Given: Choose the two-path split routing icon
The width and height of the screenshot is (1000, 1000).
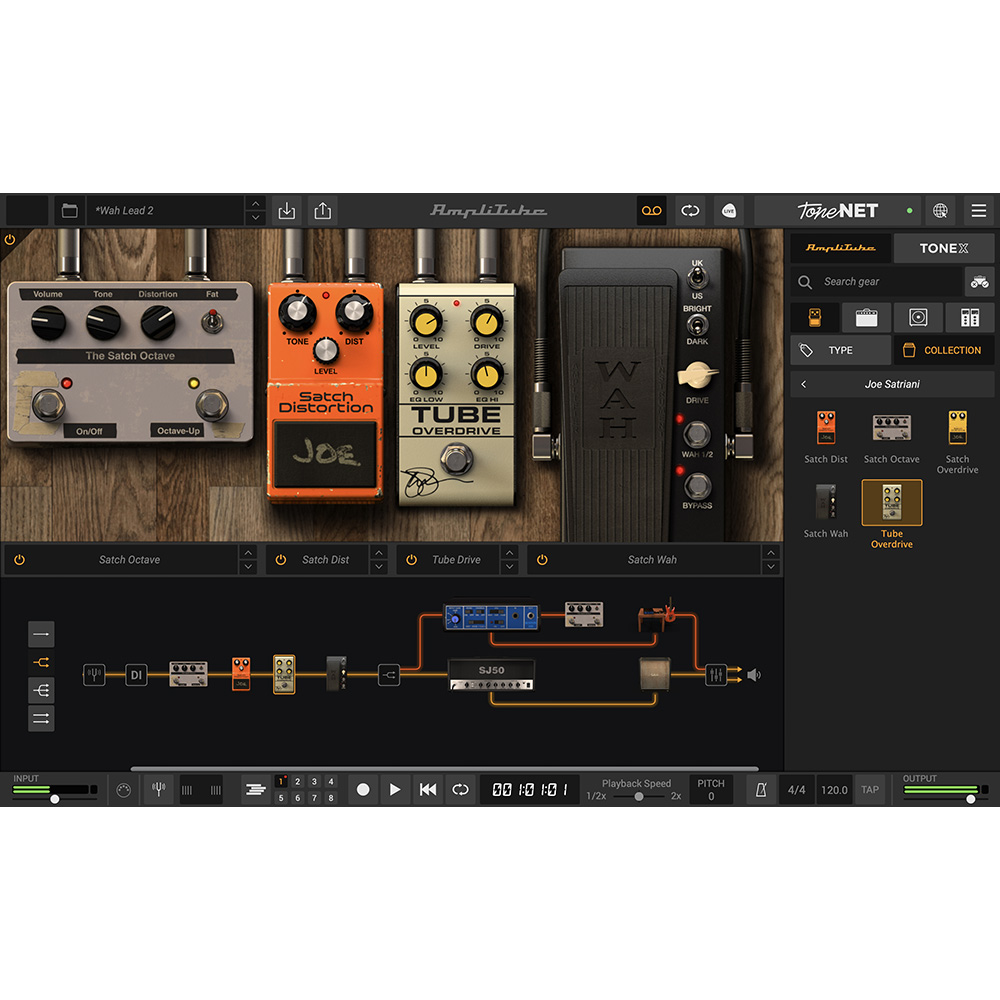Looking at the screenshot, I should [x=41, y=663].
